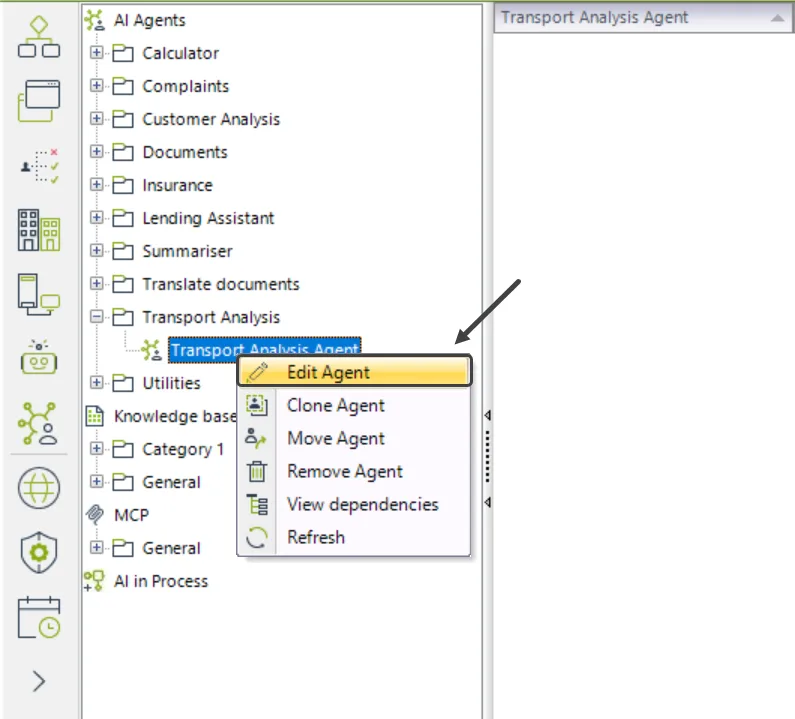Select the AI Agents root label

coord(150,20)
